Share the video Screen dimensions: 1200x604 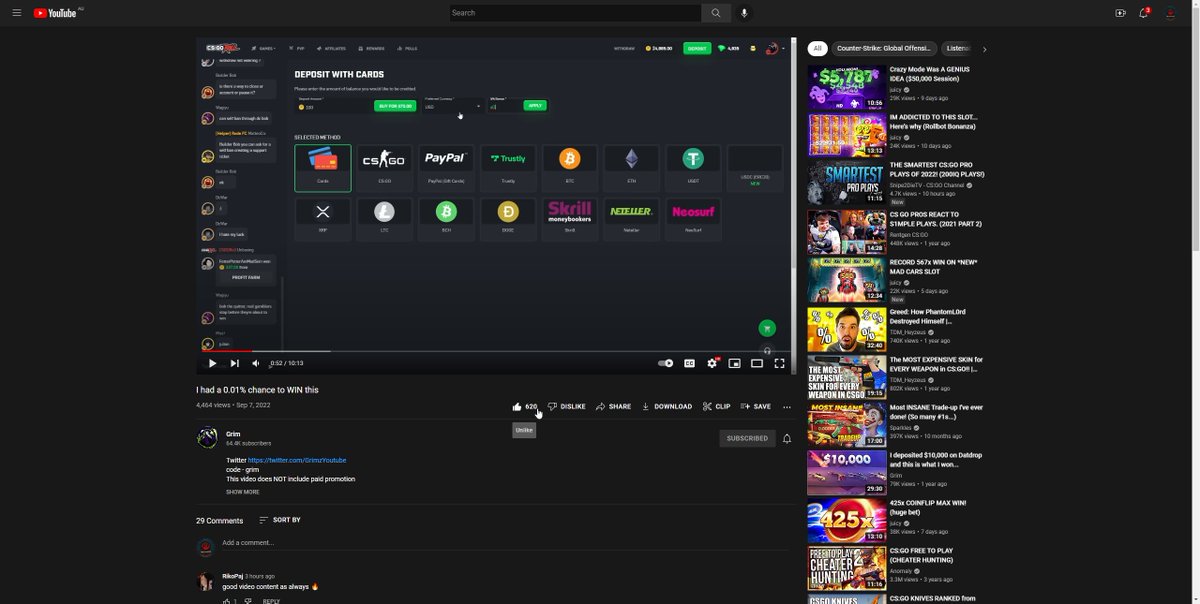(613, 407)
